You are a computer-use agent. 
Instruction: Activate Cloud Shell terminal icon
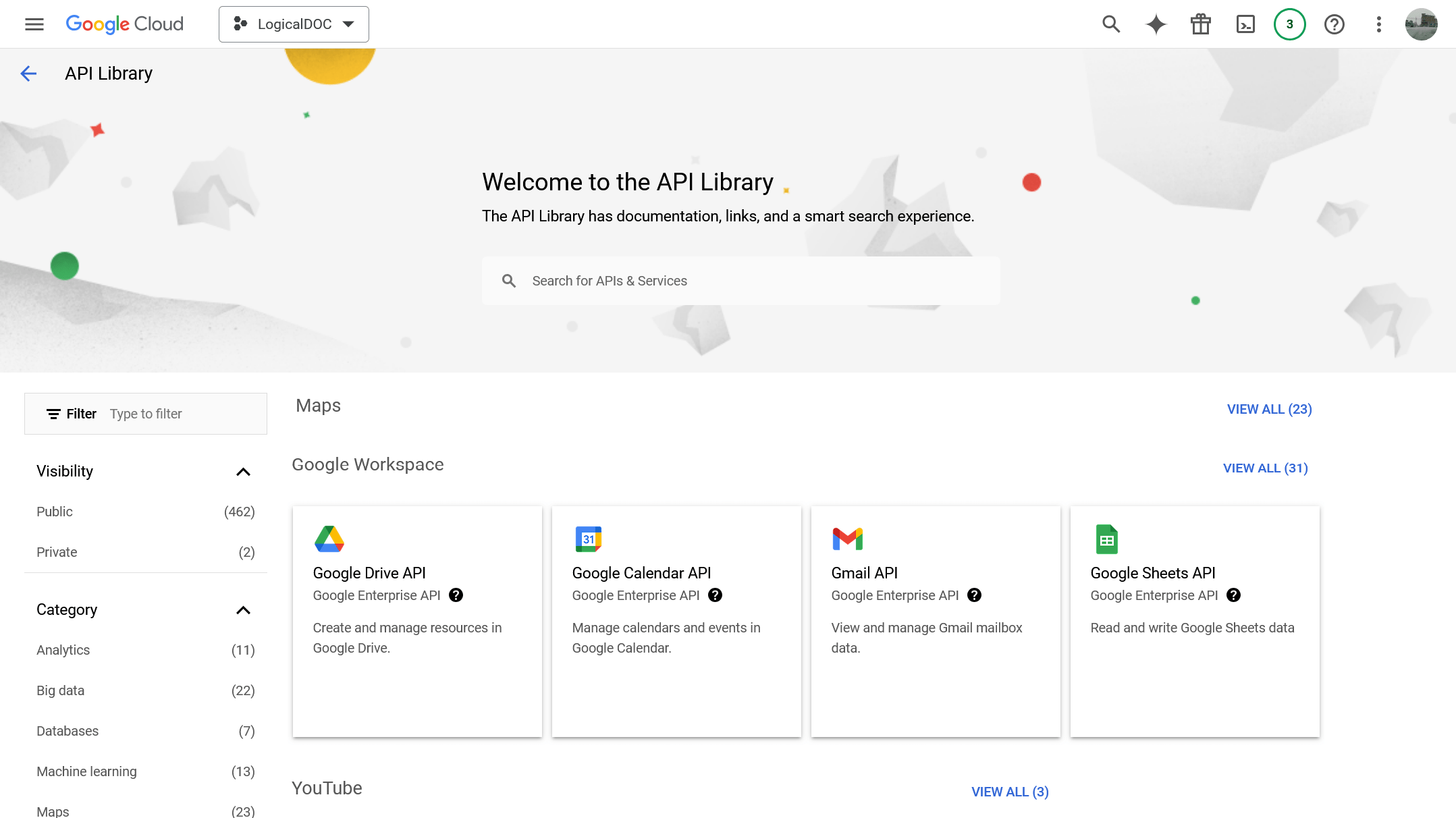pos(1245,24)
